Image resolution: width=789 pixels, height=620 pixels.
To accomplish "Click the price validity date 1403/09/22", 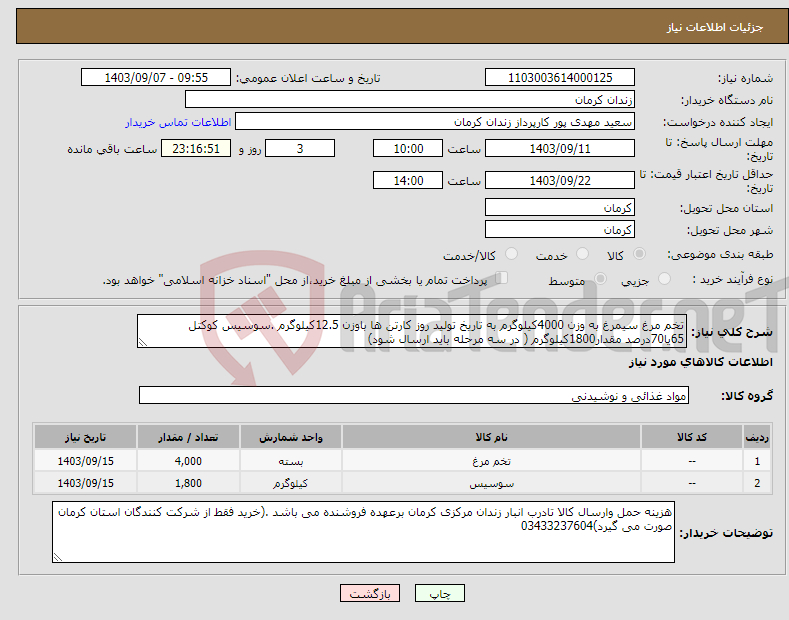I will pyautogui.click(x=560, y=180).
